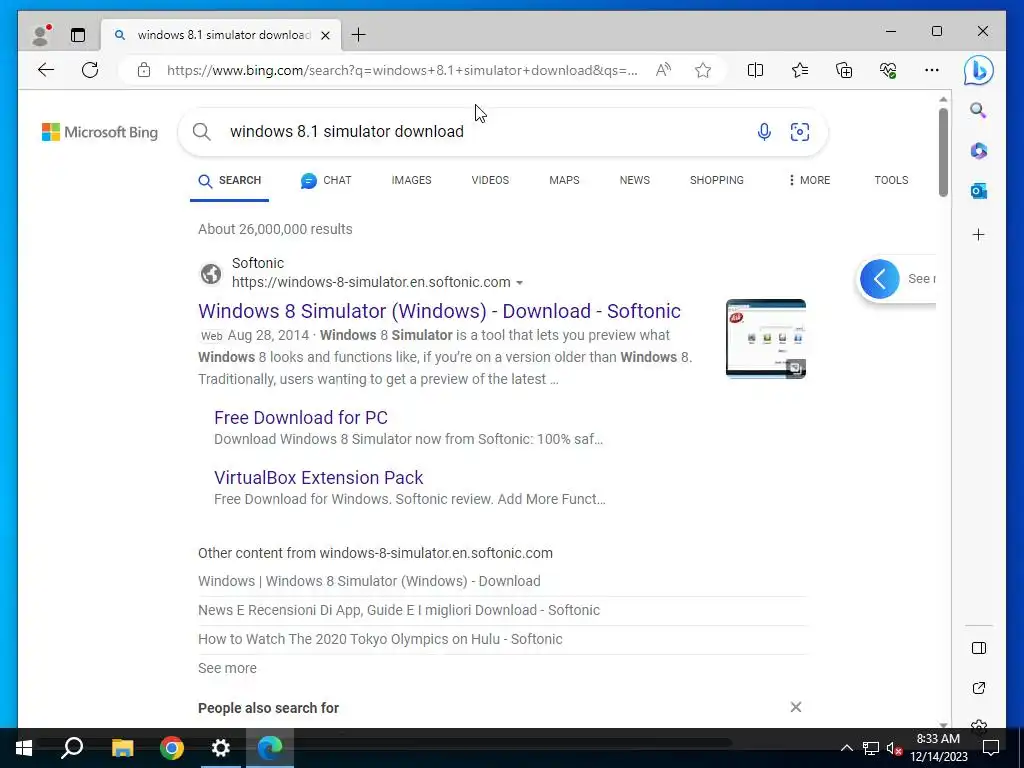Refresh the page
This screenshot has width=1024, height=768.
click(90, 70)
